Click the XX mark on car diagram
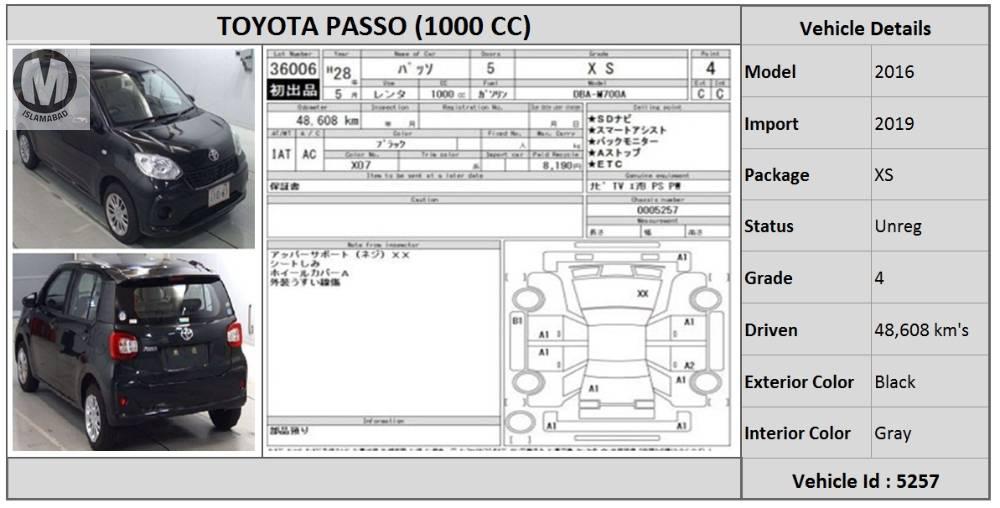This screenshot has height=508, width=1000. coord(642,294)
